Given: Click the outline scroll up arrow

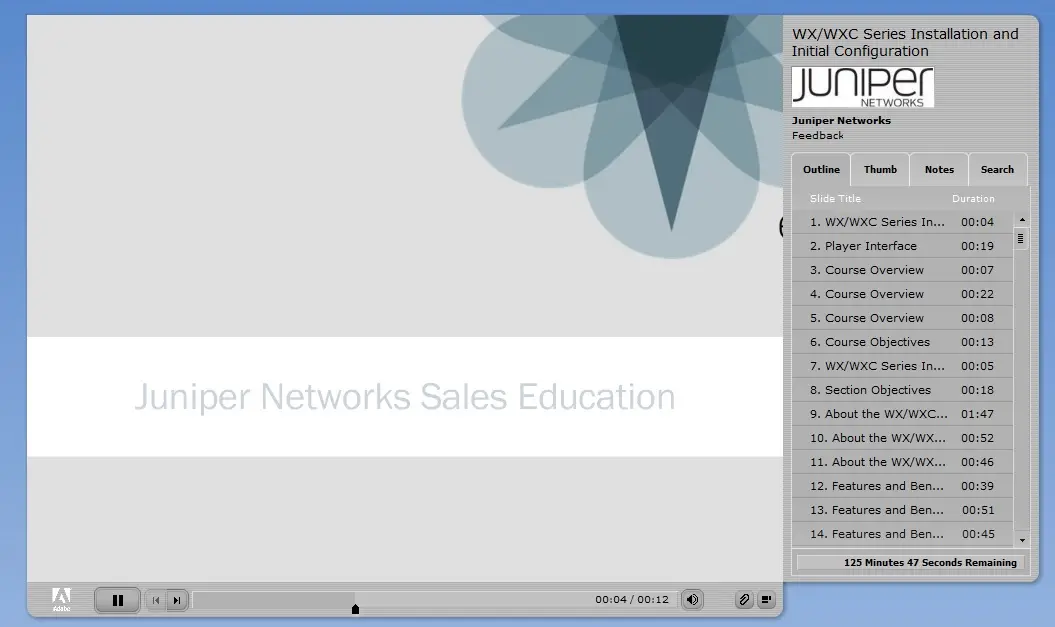Looking at the screenshot, I should [x=1022, y=220].
